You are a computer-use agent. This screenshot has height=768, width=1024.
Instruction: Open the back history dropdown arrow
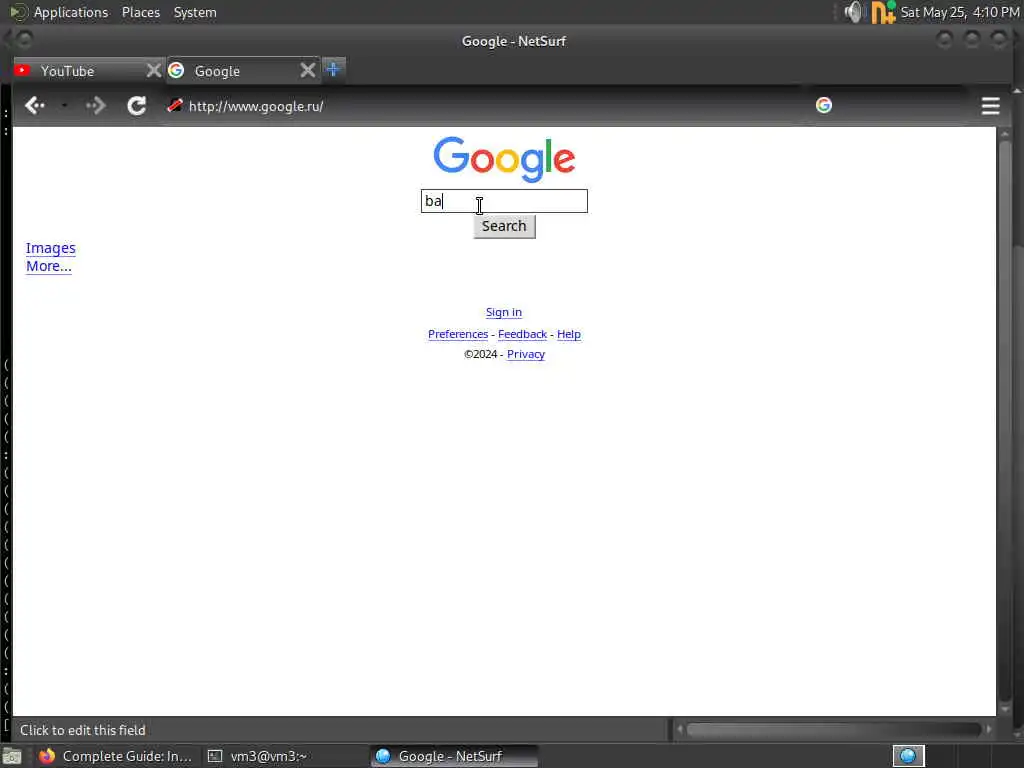click(x=64, y=105)
